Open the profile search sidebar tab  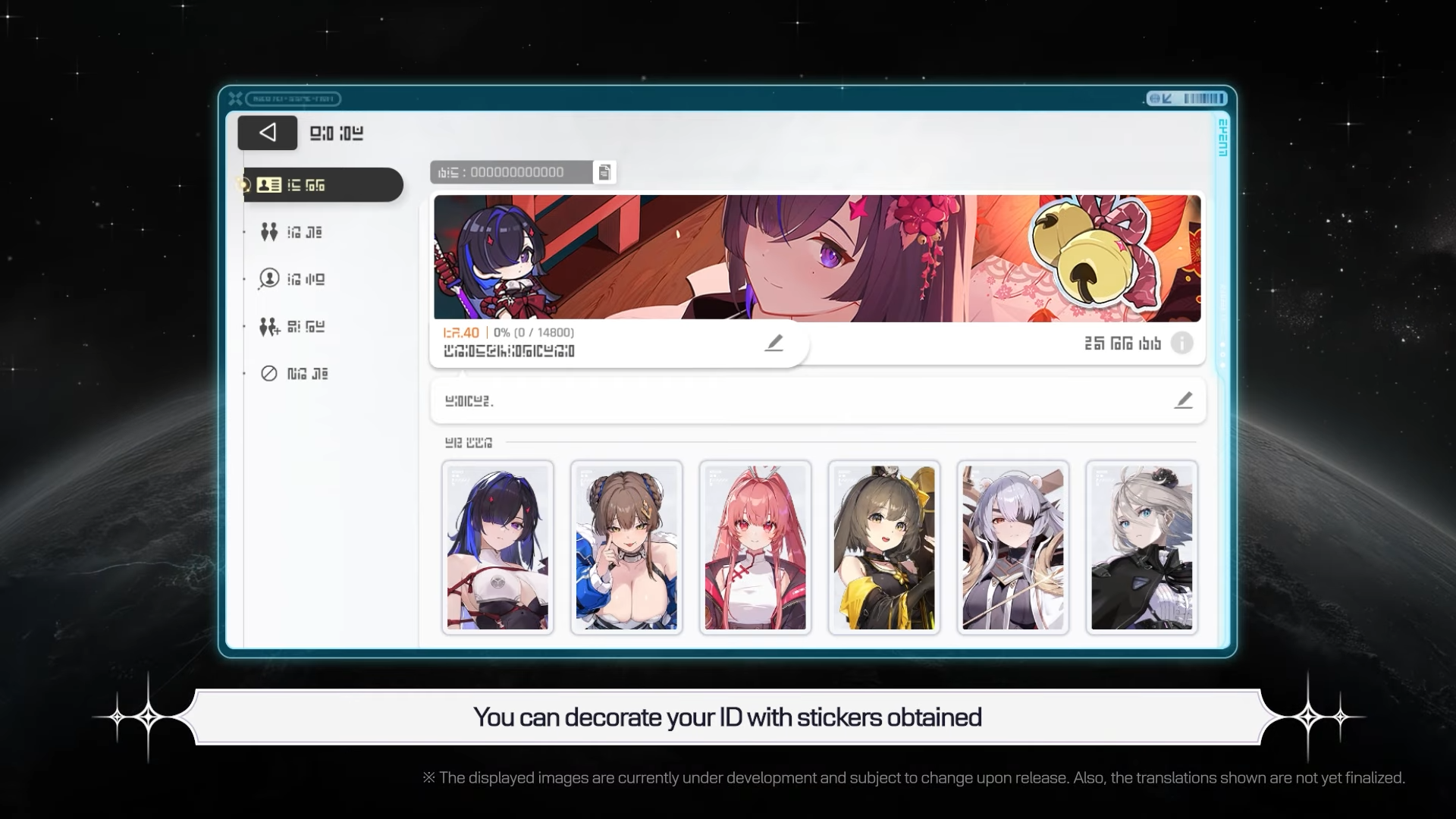click(x=292, y=279)
